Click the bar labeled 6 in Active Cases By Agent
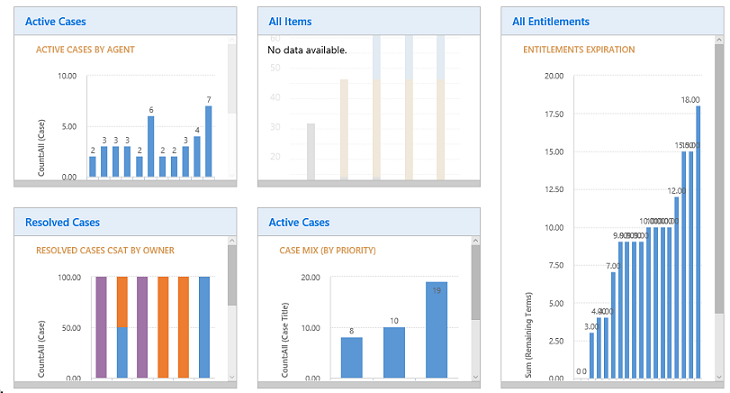 [x=151, y=146]
